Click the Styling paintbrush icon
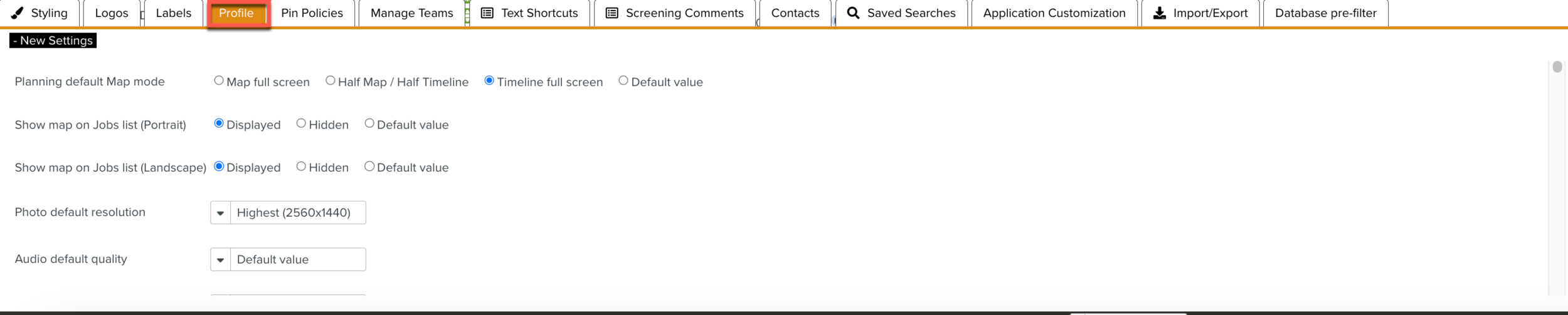This screenshot has width=1568, height=315. coord(18,13)
